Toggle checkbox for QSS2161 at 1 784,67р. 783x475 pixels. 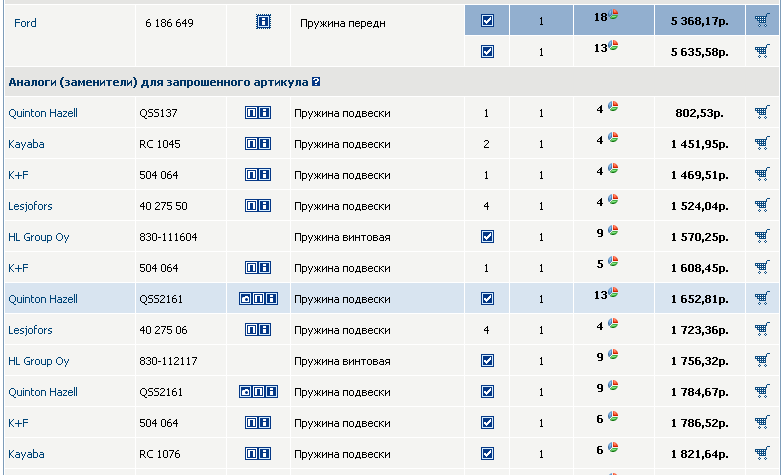tap(487, 391)
